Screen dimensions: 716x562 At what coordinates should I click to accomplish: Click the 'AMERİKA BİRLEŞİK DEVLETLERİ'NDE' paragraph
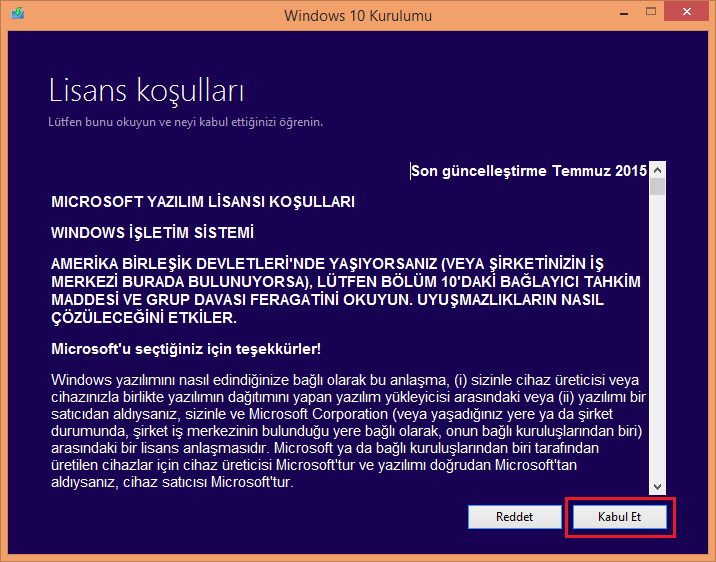[346, 291]
